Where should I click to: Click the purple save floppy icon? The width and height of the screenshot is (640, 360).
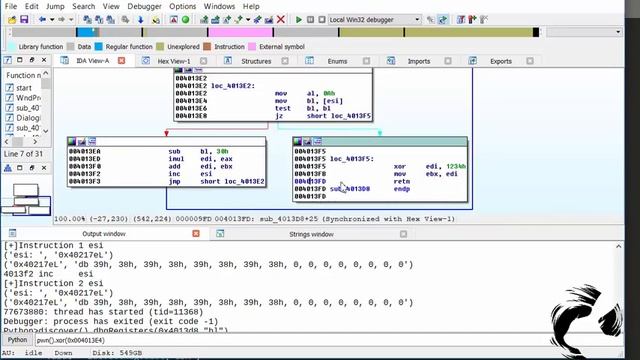24,19
